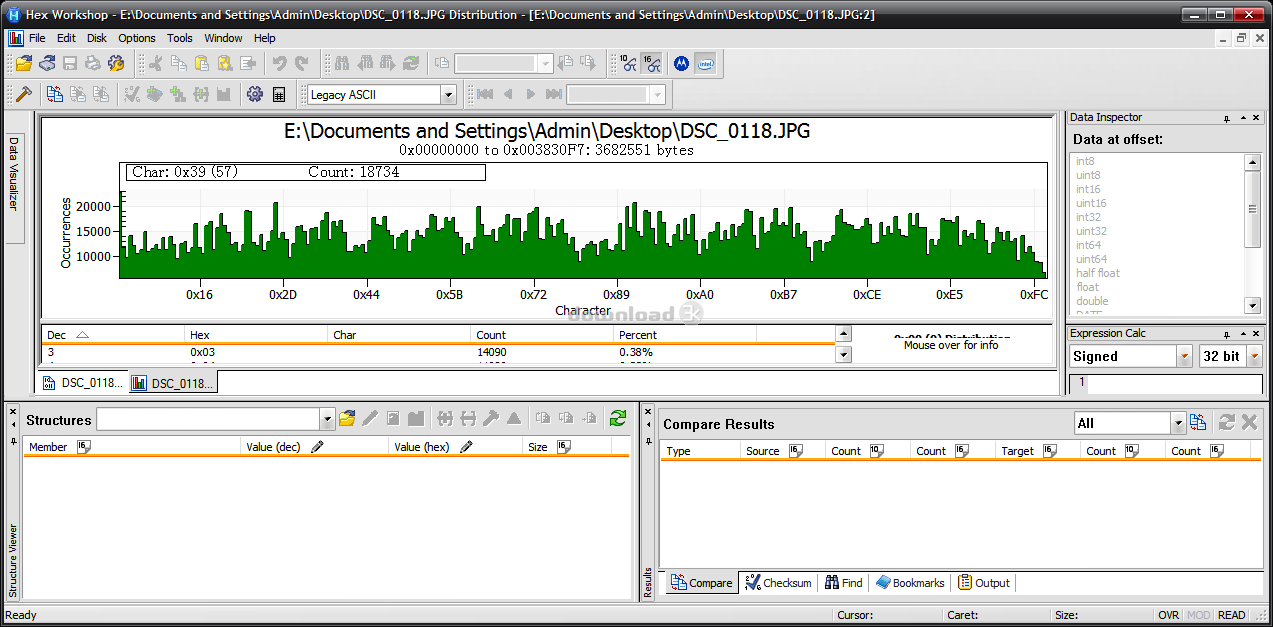Expand the Signed type dropdown
Viewport: 1273px width, 627px height.
(x=1185, y=356)
